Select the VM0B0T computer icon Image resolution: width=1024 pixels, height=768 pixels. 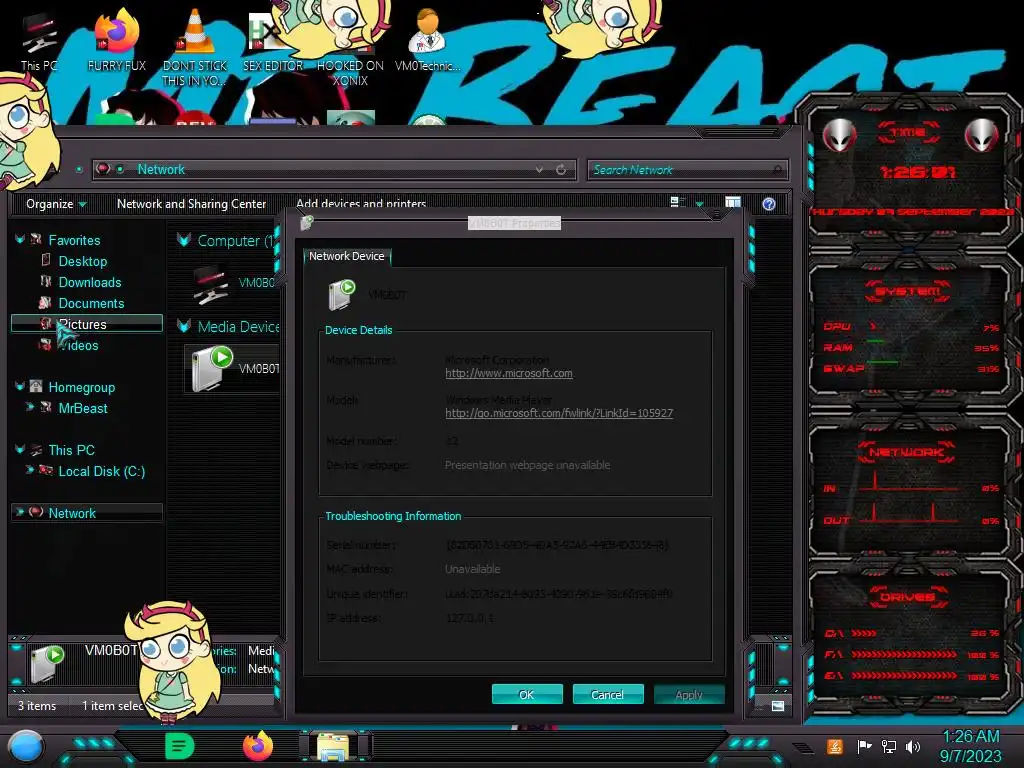[211, 284]
